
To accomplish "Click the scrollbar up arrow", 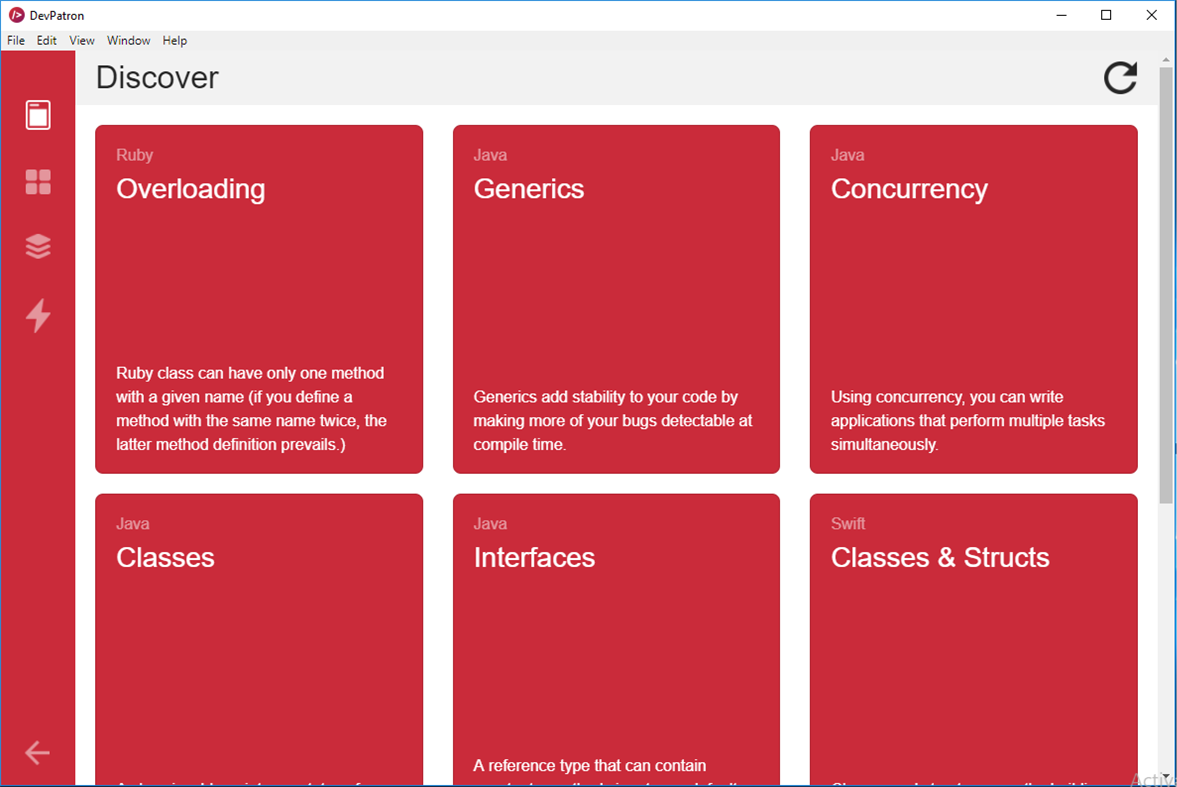I will point(1166,60).
